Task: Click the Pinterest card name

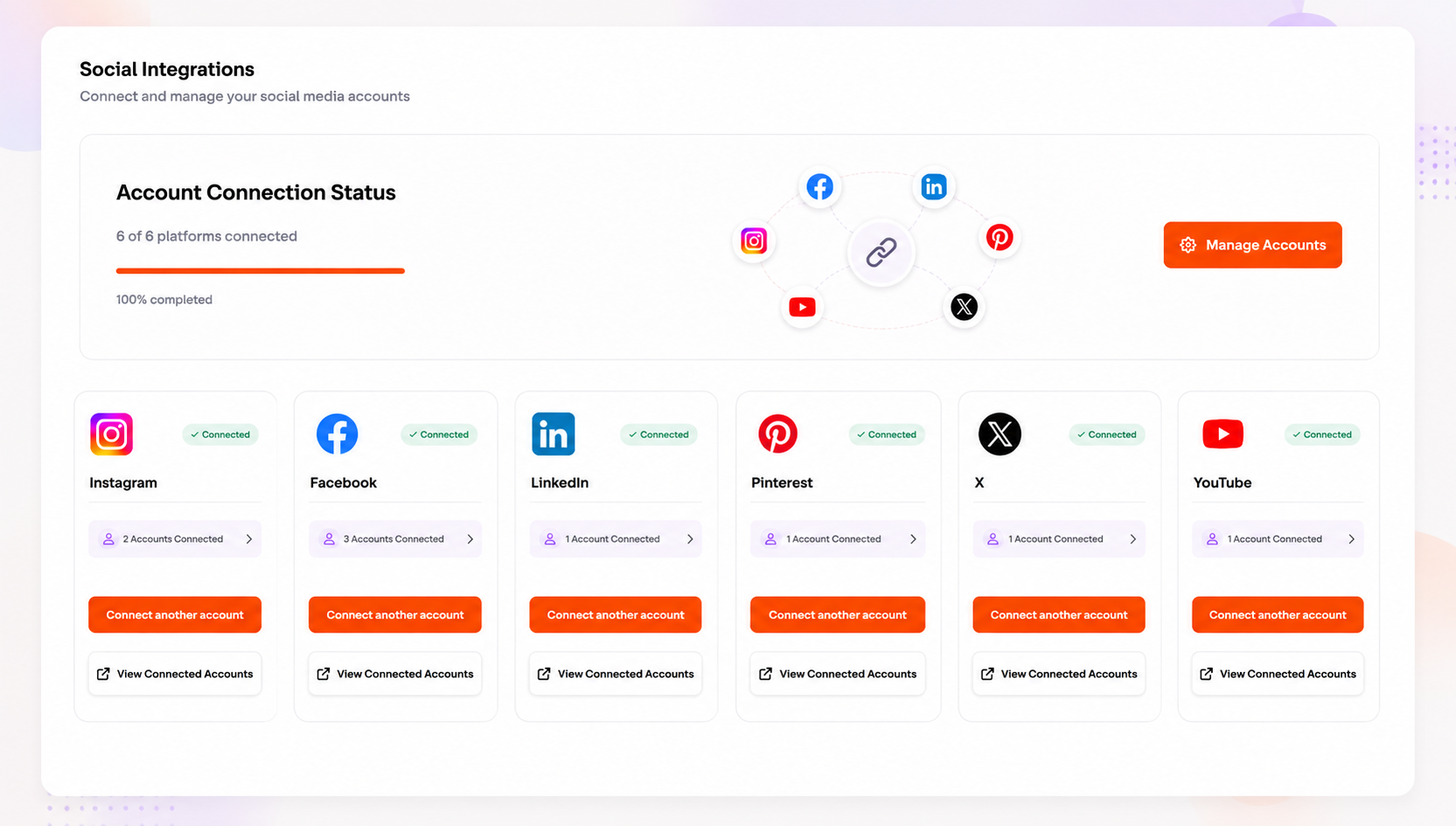Action: 782,482
